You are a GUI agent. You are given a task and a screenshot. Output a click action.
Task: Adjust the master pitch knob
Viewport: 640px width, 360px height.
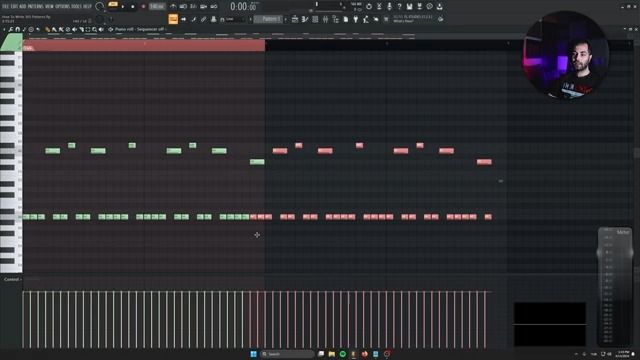coord(99,19)
